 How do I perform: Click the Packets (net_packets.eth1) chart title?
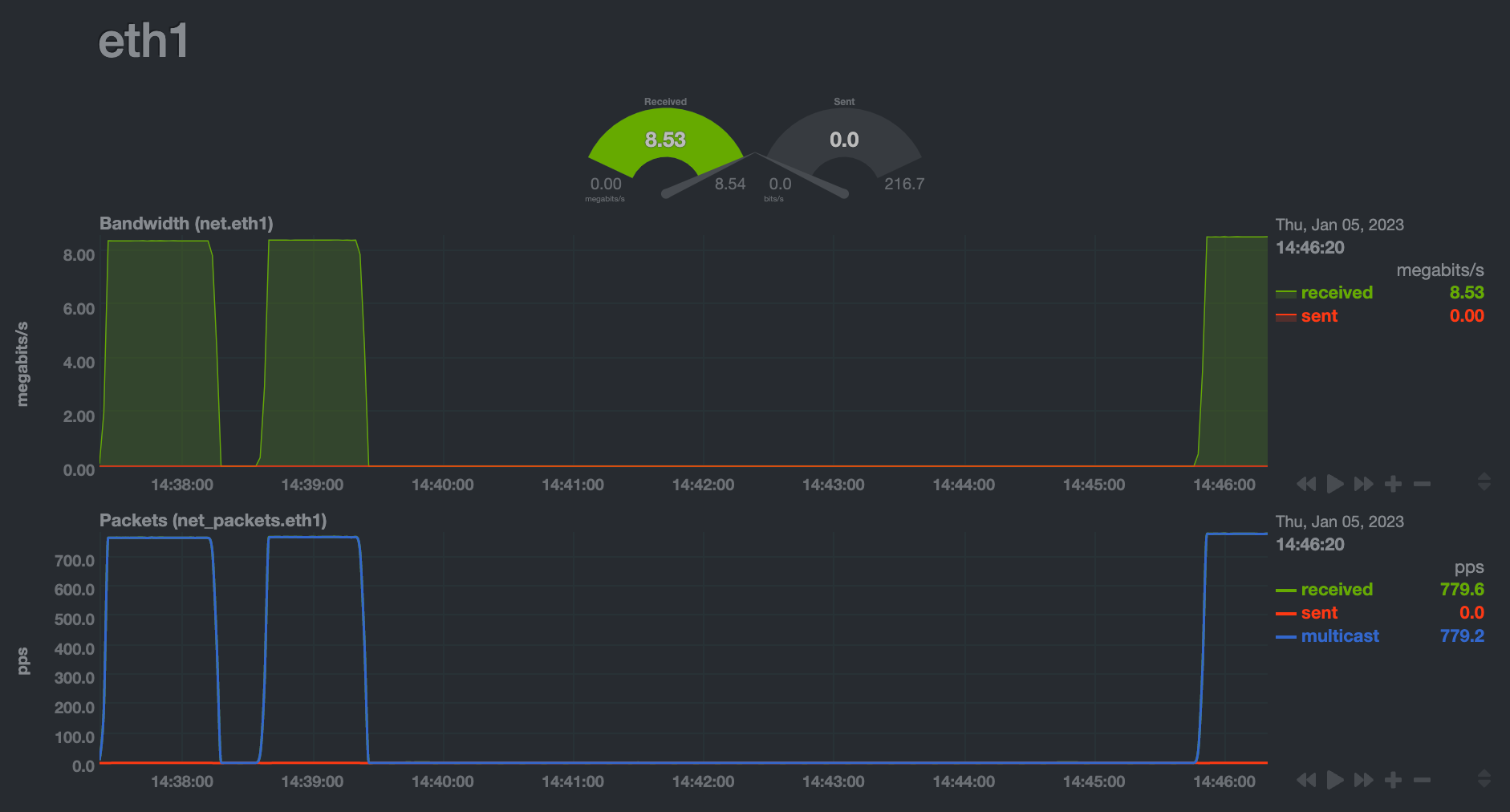(213, 521)
